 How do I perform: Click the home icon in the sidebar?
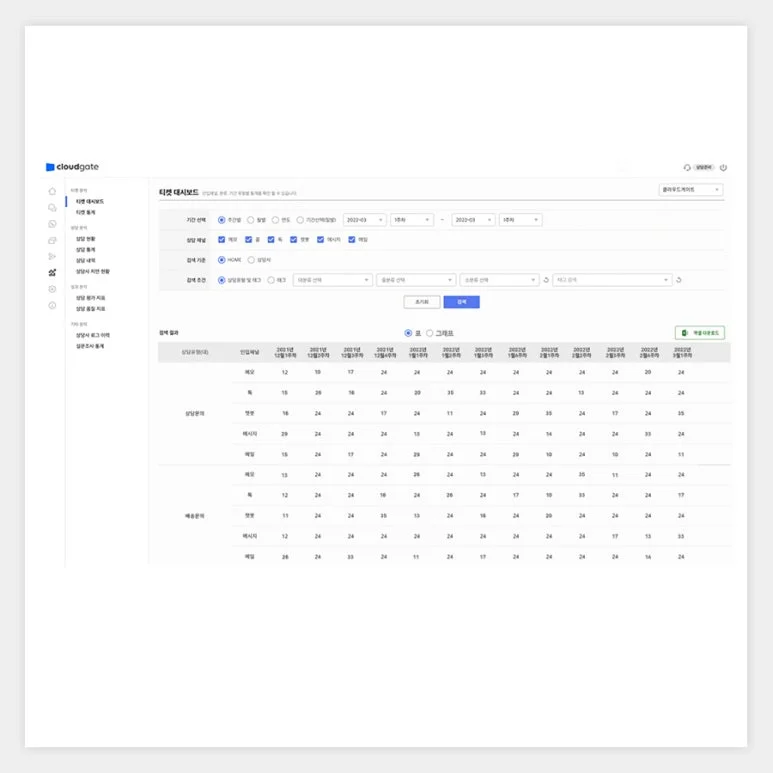coord(52,191)
